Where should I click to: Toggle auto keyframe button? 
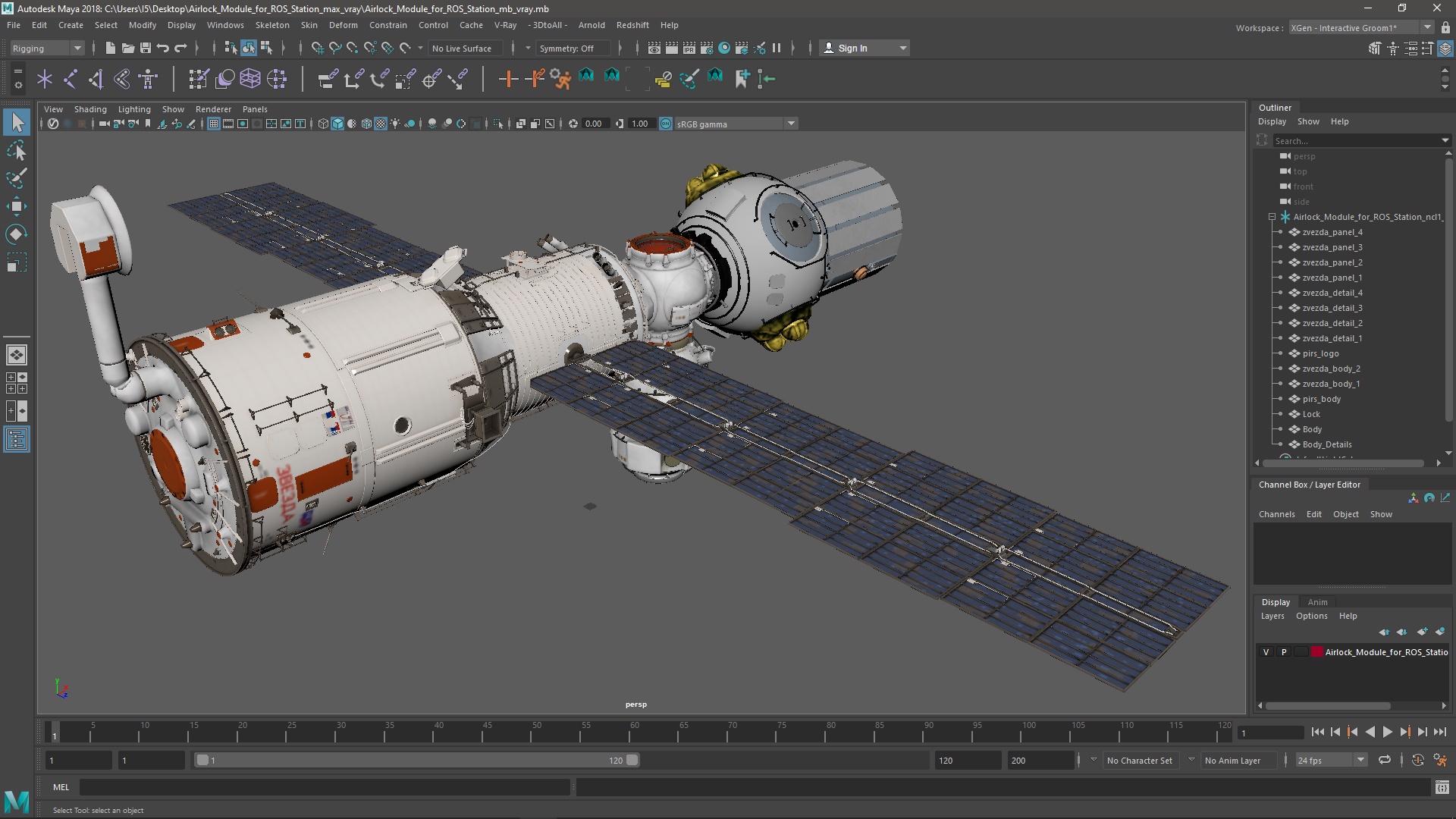(1417, 760)
